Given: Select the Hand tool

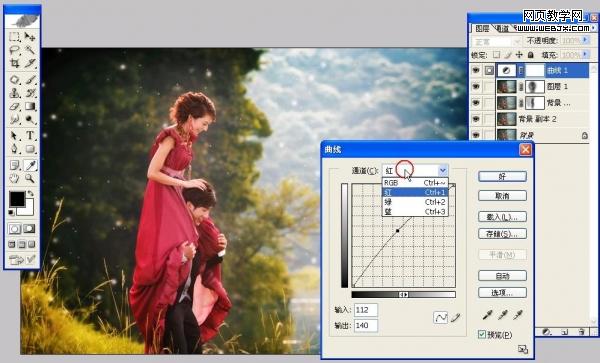Looking at the screenshot, I should pyautogui.click(x=15, y=178).
